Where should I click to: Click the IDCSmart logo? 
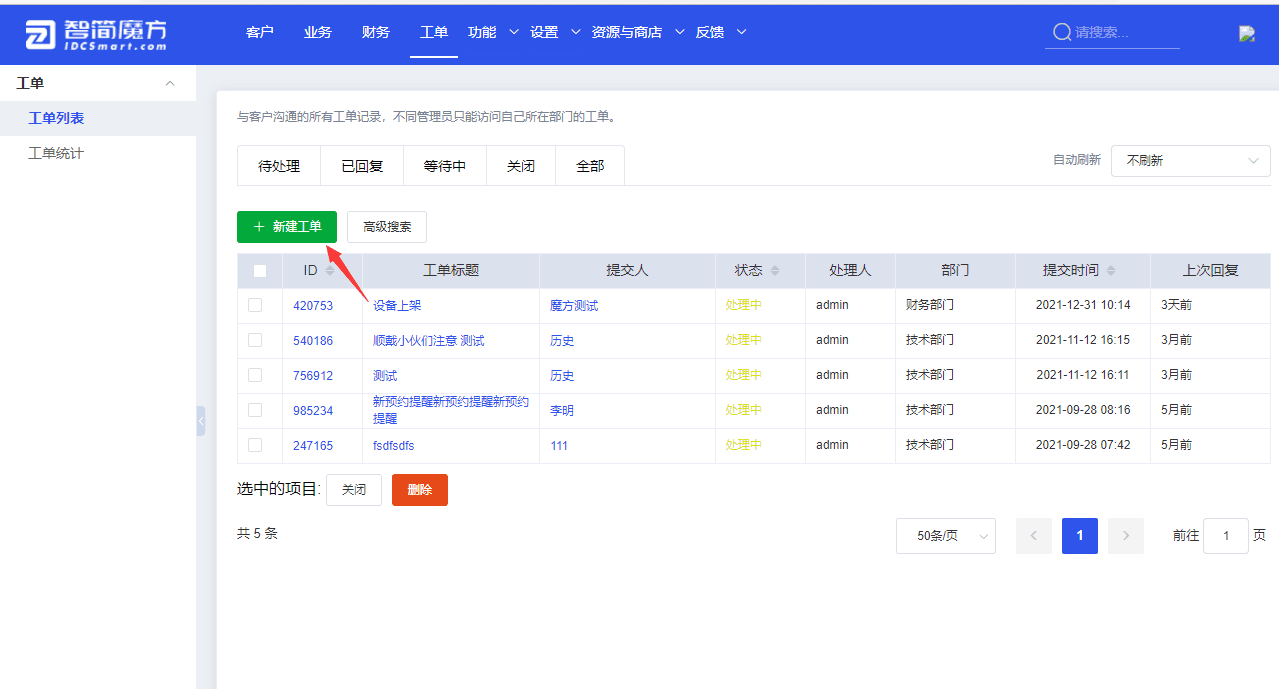coord(96,33)
